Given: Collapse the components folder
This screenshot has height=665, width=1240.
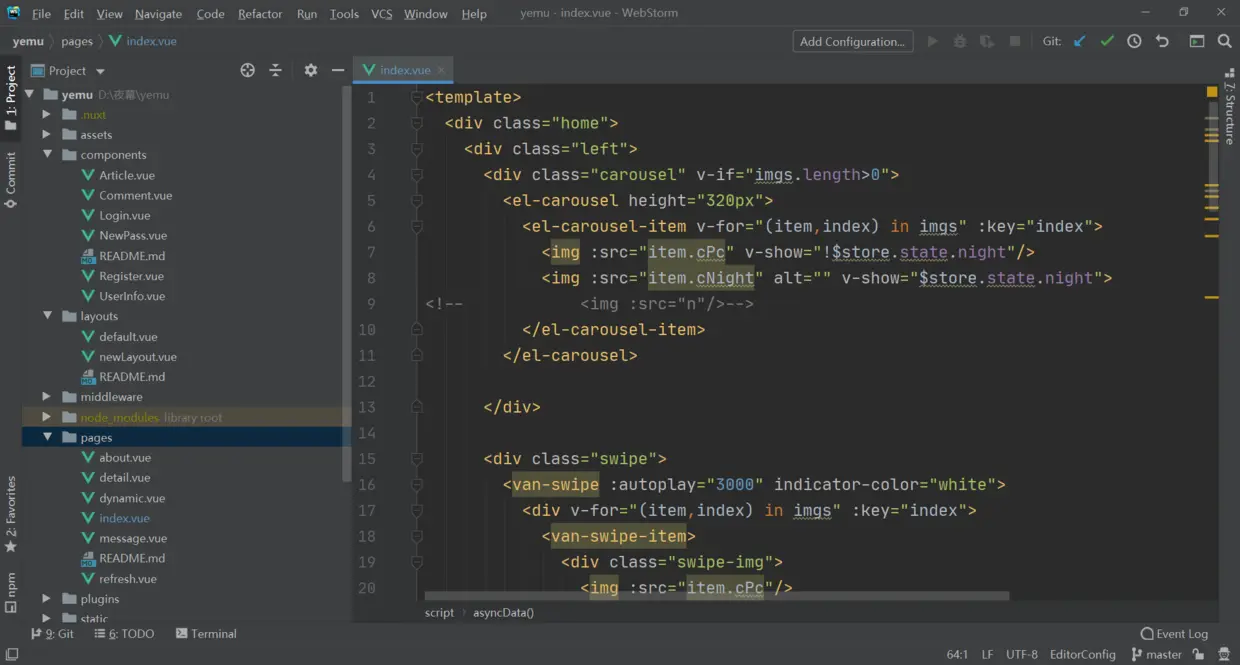Looking at the screenshot, I should [x=46, y=155].
